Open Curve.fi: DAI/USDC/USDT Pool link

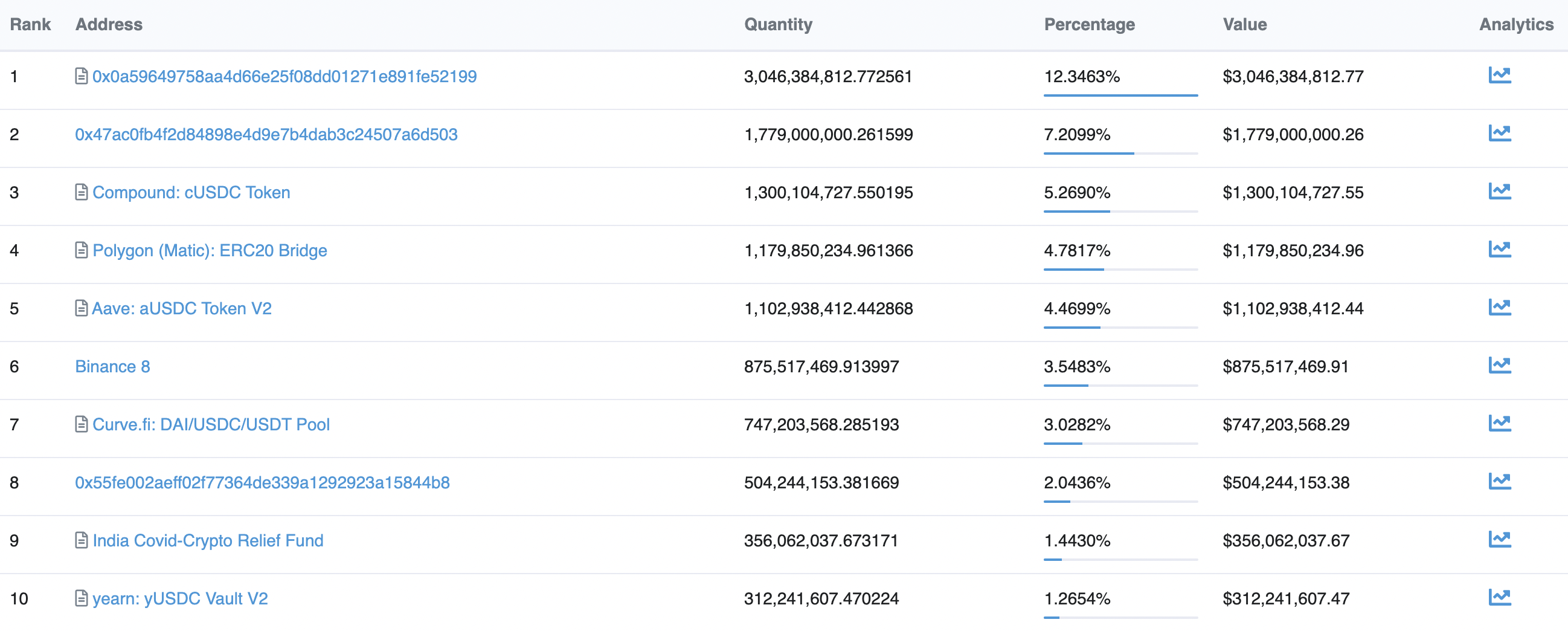point(211,424)
